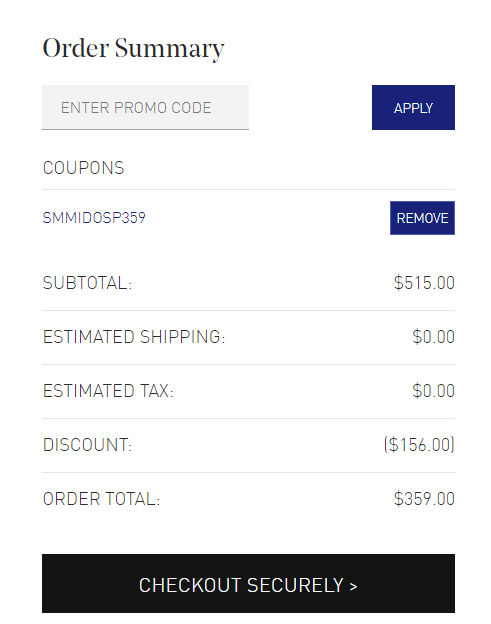This screenshot has height=624, width=491.
Task: Click the Subtotal label
Action: [87, 283]
